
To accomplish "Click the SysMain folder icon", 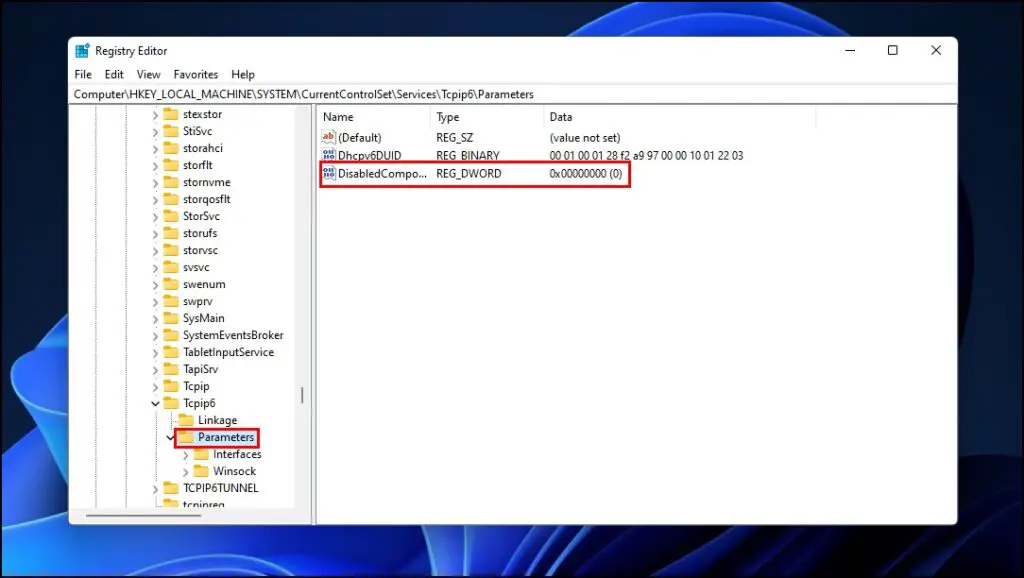I will click(171, 317).
